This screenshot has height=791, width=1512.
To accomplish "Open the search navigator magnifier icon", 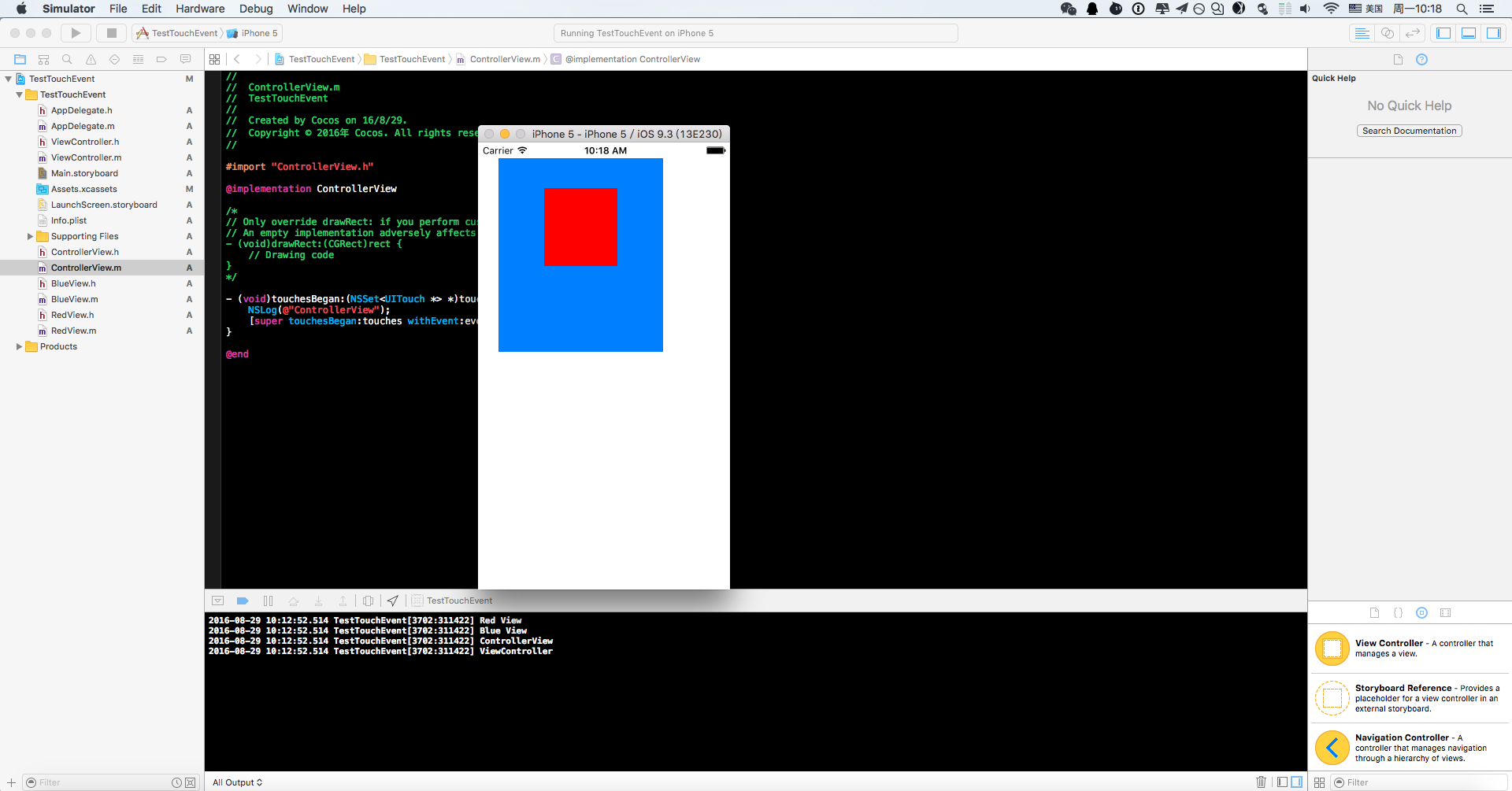I will tap(67, 59).
